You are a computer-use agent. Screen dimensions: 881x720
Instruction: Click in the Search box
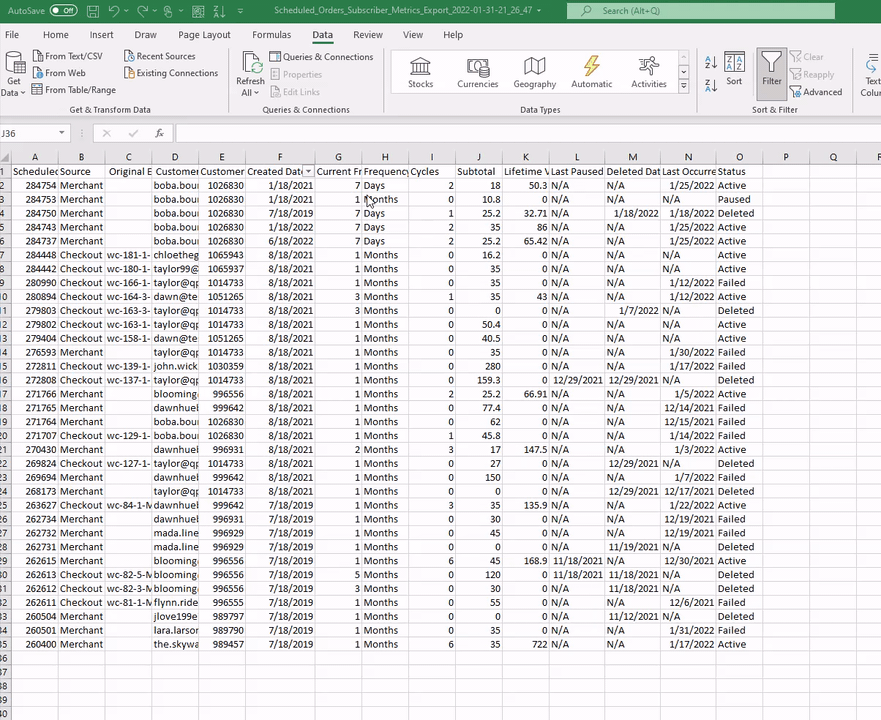701,11
